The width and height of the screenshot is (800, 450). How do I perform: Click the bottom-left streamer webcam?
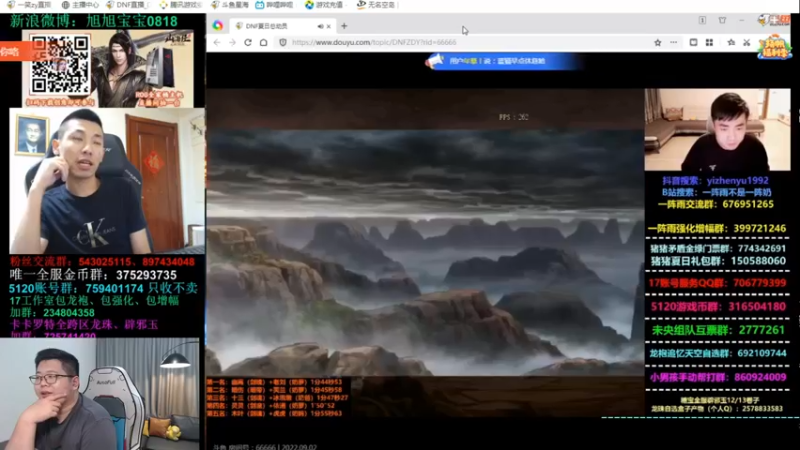99,393
